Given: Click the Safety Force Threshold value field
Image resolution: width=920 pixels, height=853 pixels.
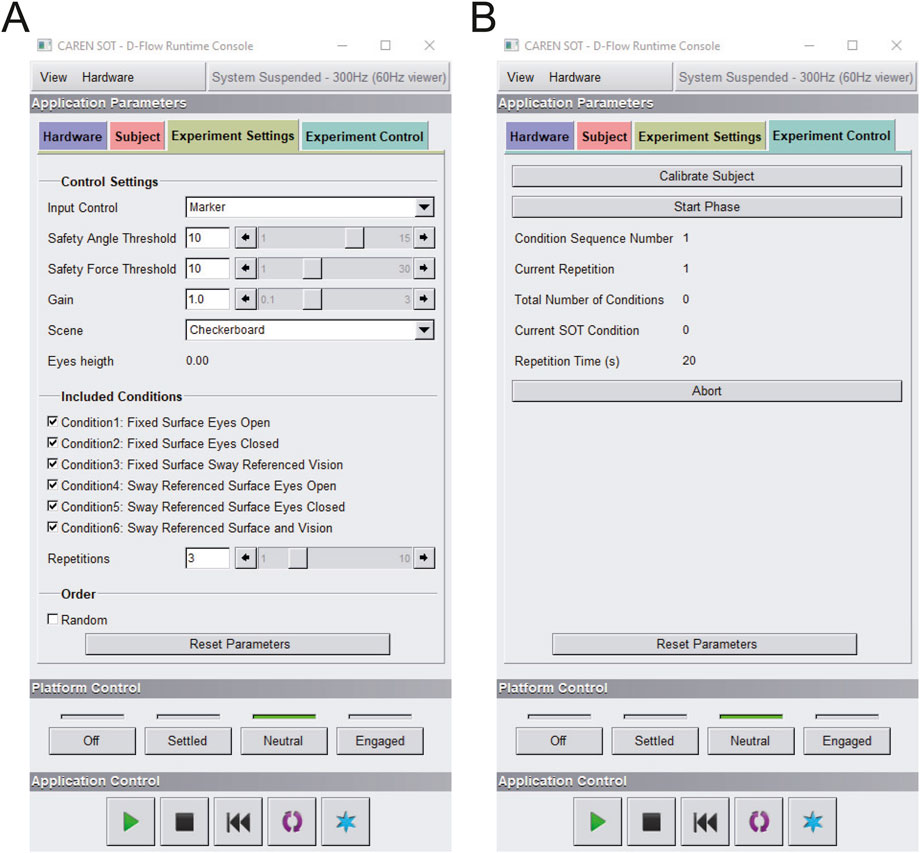Looking at the screenshot, I should 207,269.
